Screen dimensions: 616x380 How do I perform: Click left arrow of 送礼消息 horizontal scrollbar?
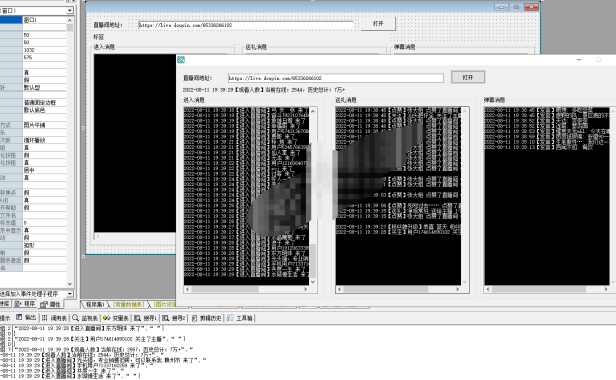[x=340, y=289]
